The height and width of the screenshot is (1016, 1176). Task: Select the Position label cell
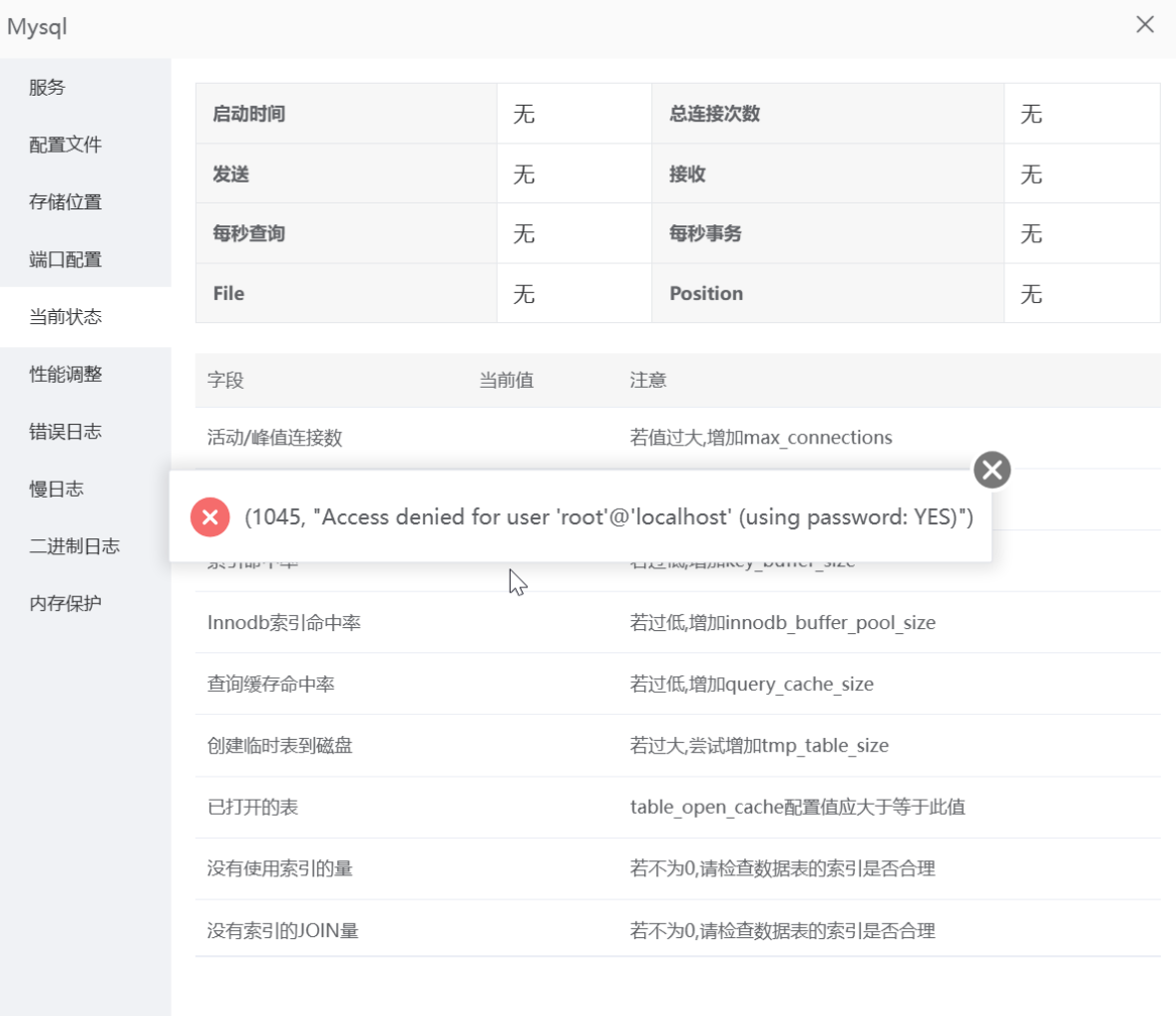pyautogui.click(x=828, y=293)
